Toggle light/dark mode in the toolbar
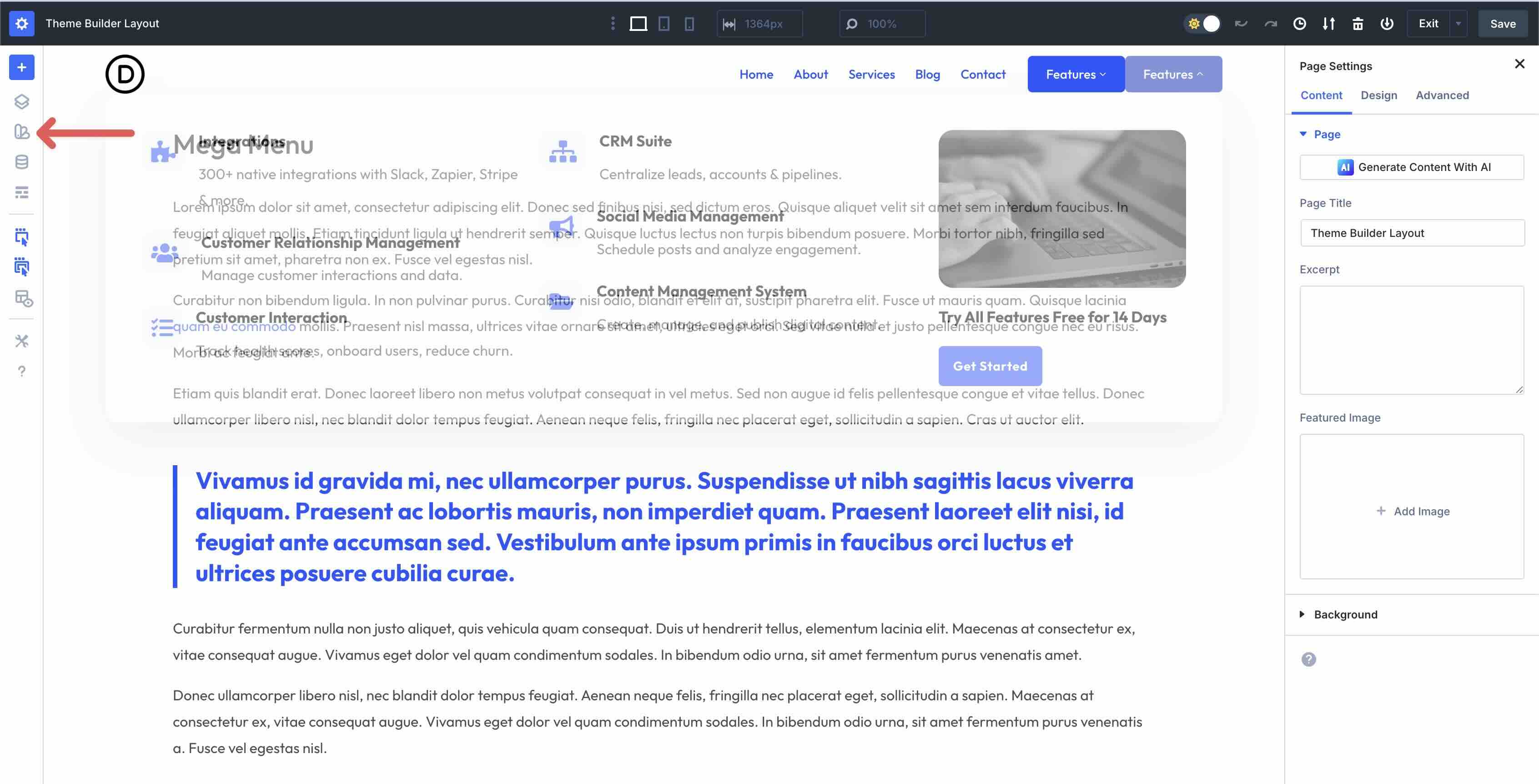 (x=1202, y=23)
